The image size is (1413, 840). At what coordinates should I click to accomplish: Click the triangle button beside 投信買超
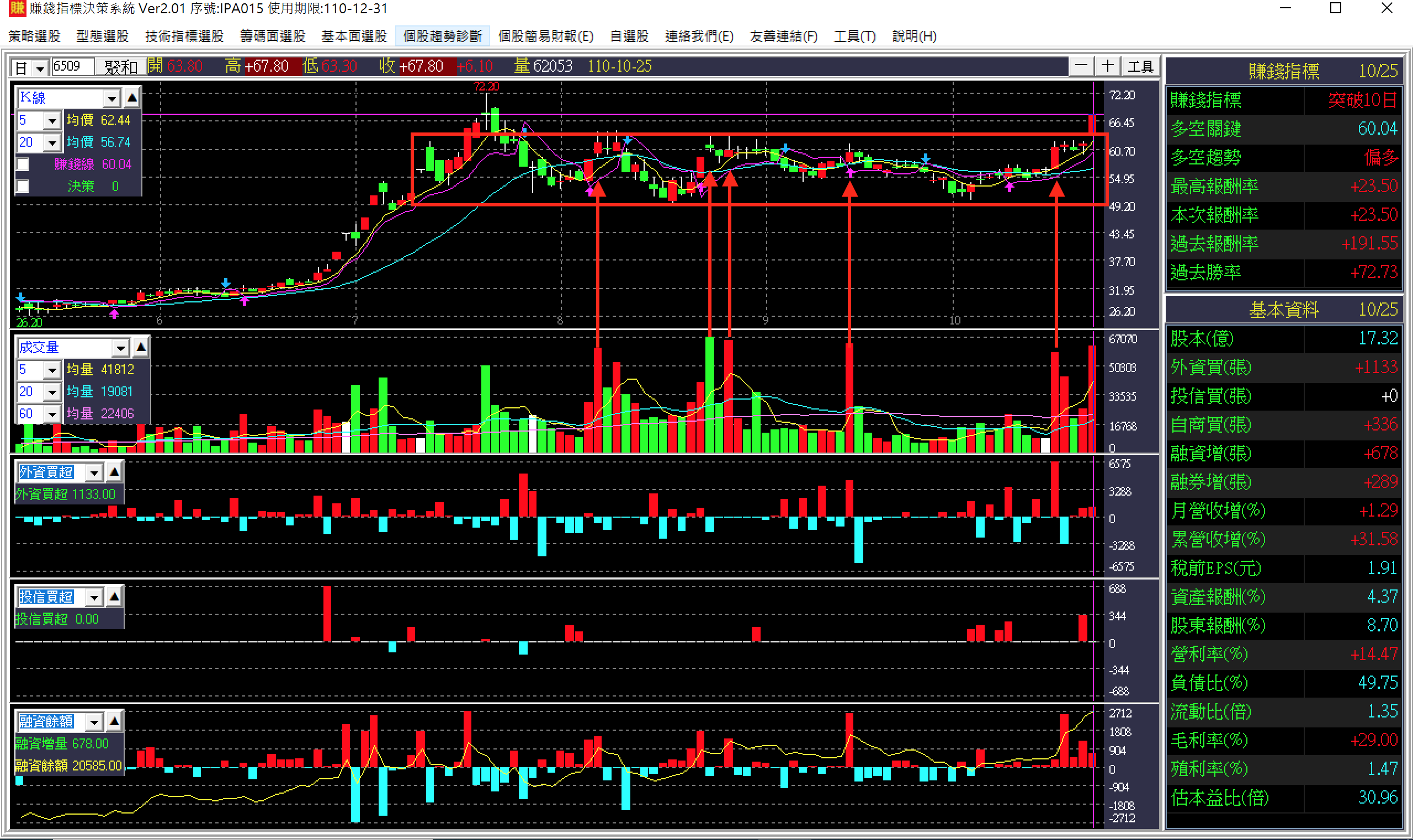point(114,596)
